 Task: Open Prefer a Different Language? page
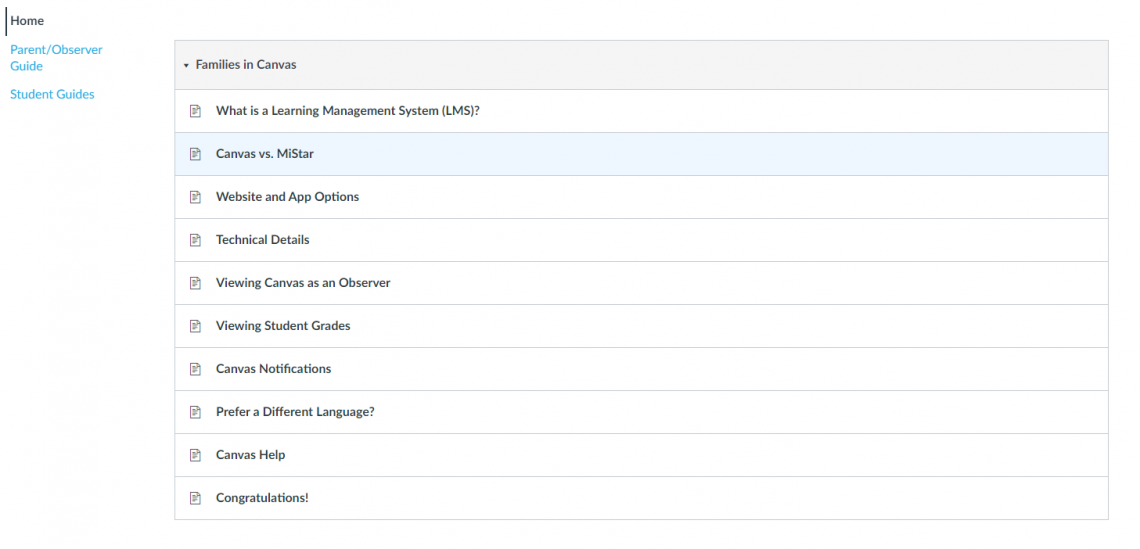[x=295, y=412]
